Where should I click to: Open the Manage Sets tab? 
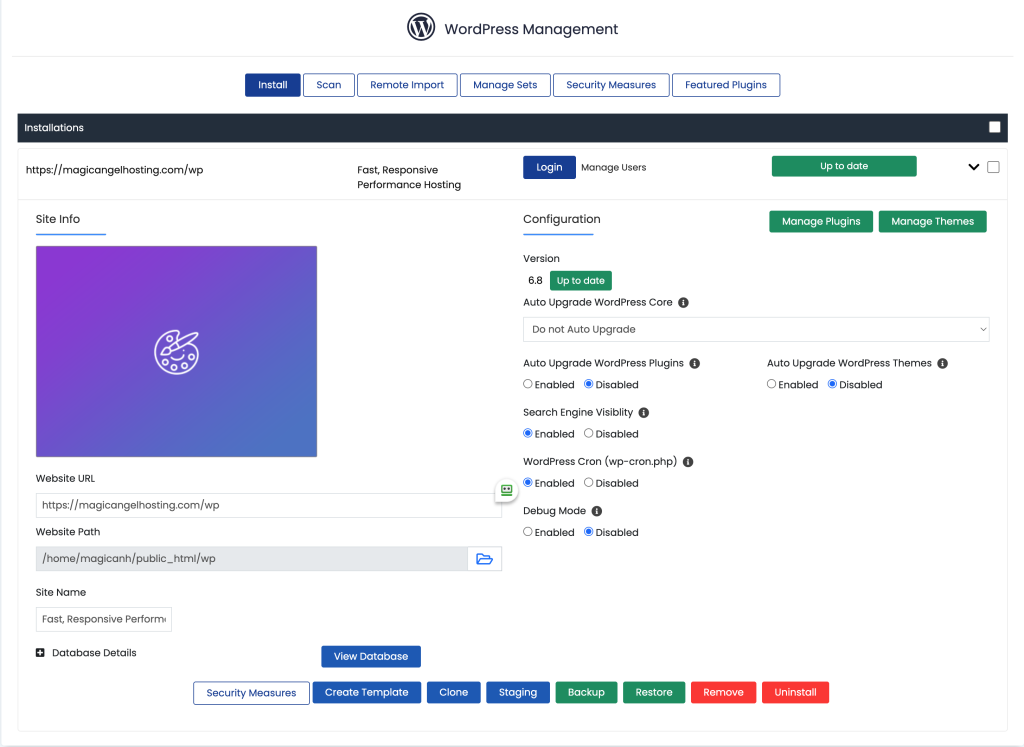click(x=505, y=85)
